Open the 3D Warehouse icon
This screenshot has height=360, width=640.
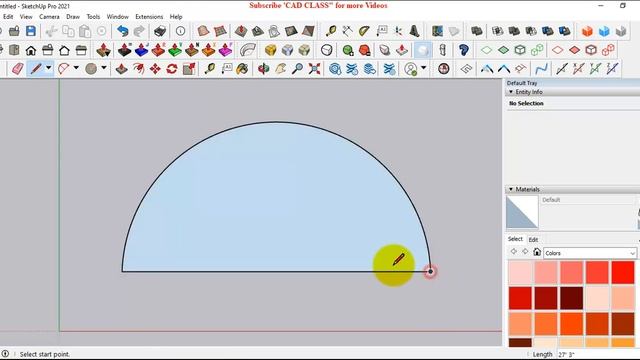click(x=335, y=69)
